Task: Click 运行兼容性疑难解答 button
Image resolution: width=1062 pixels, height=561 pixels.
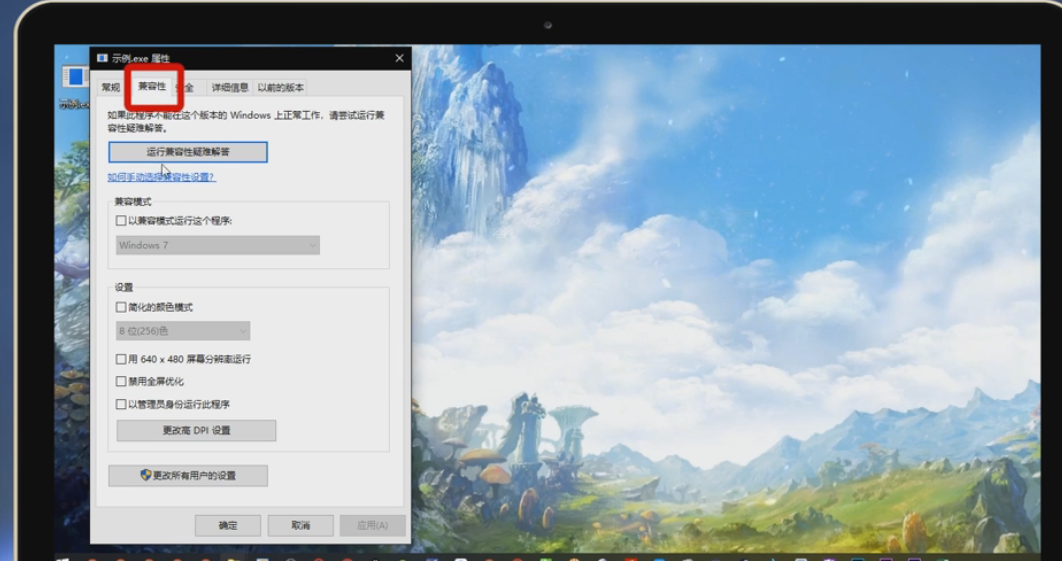Action: click(188, 152)
